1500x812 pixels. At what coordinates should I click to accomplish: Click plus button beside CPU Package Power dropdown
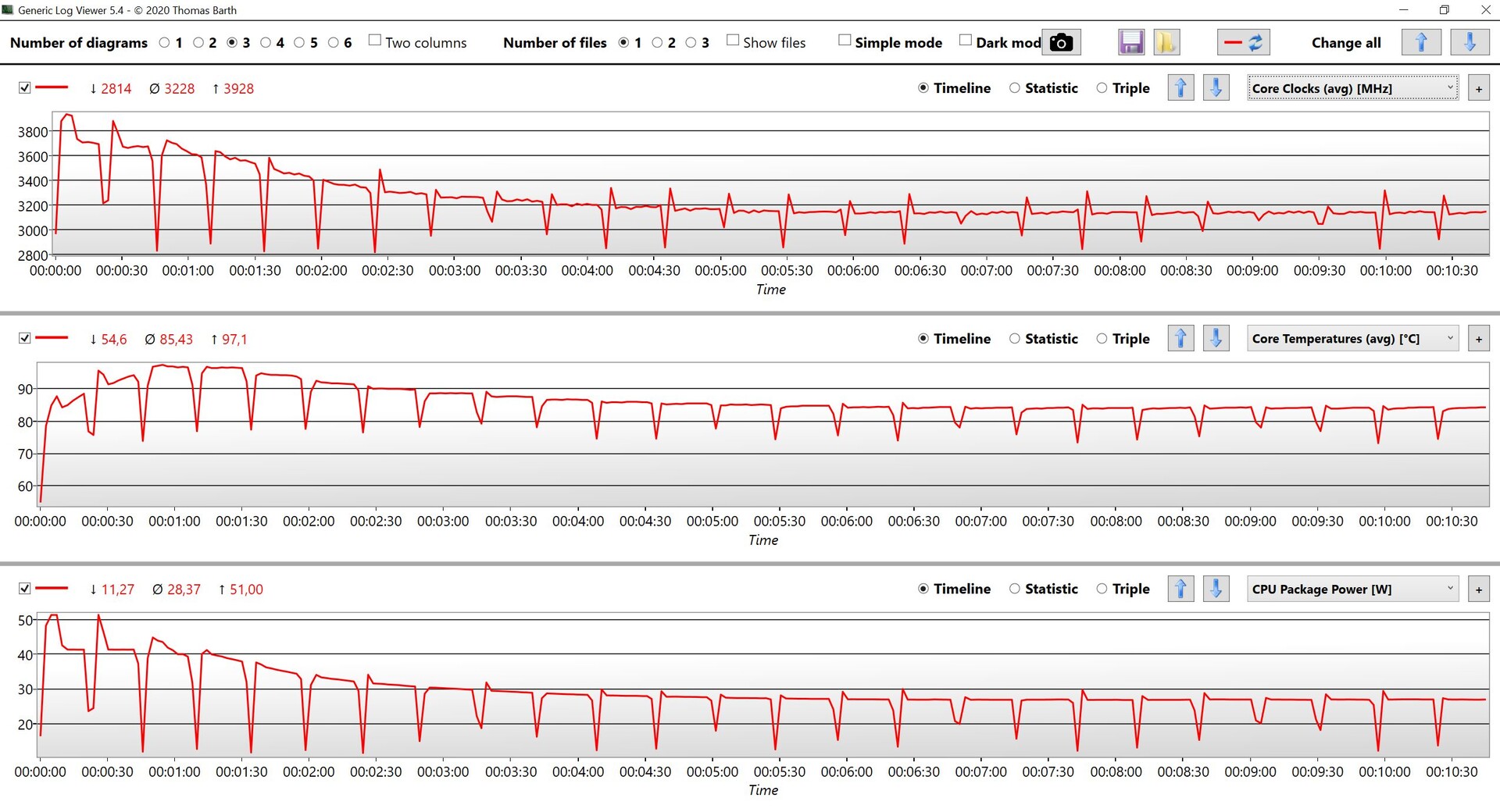1478,589
